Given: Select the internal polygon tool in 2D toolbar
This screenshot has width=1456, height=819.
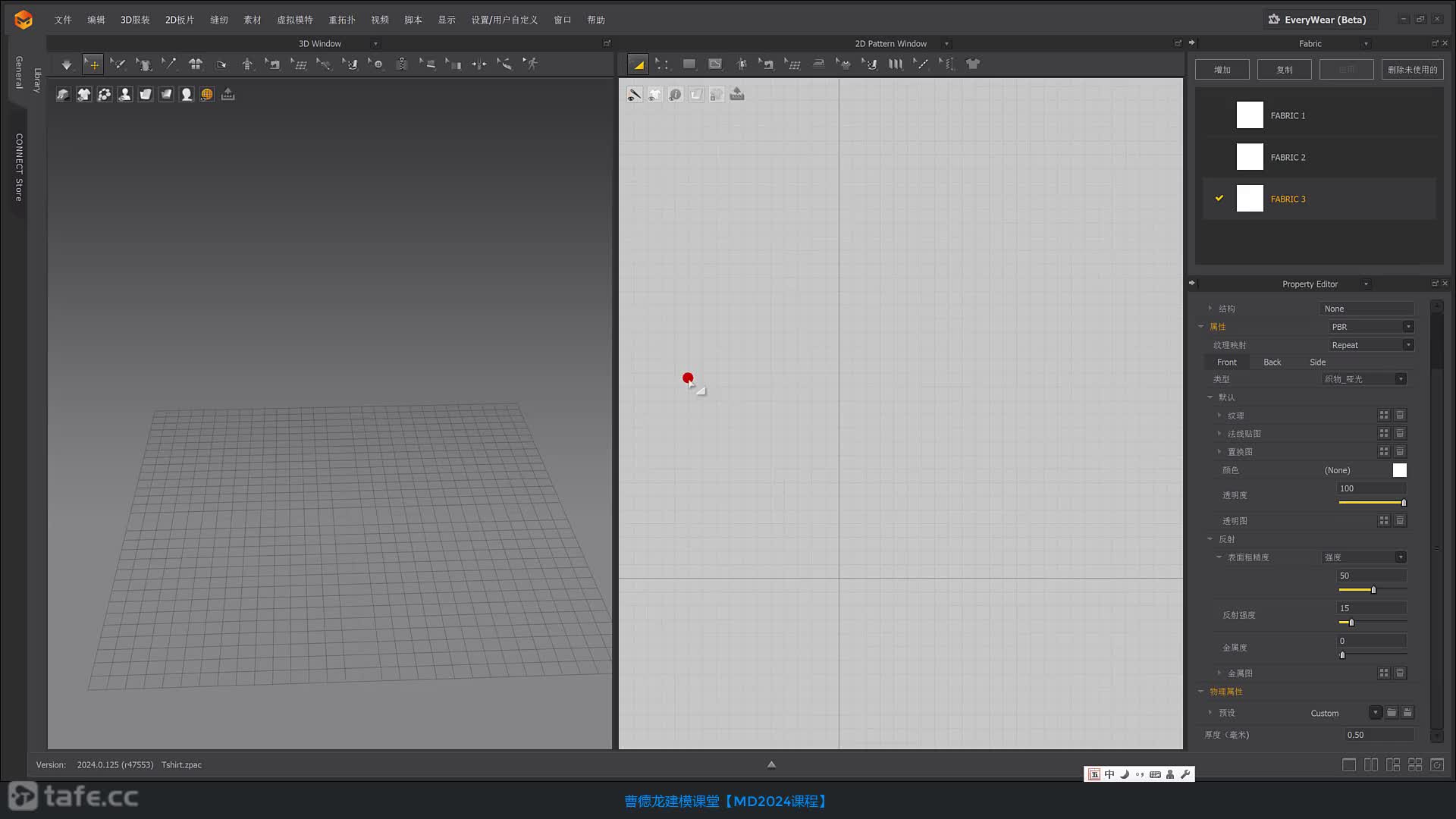Looking at the screenshot, I should point(715,64).
